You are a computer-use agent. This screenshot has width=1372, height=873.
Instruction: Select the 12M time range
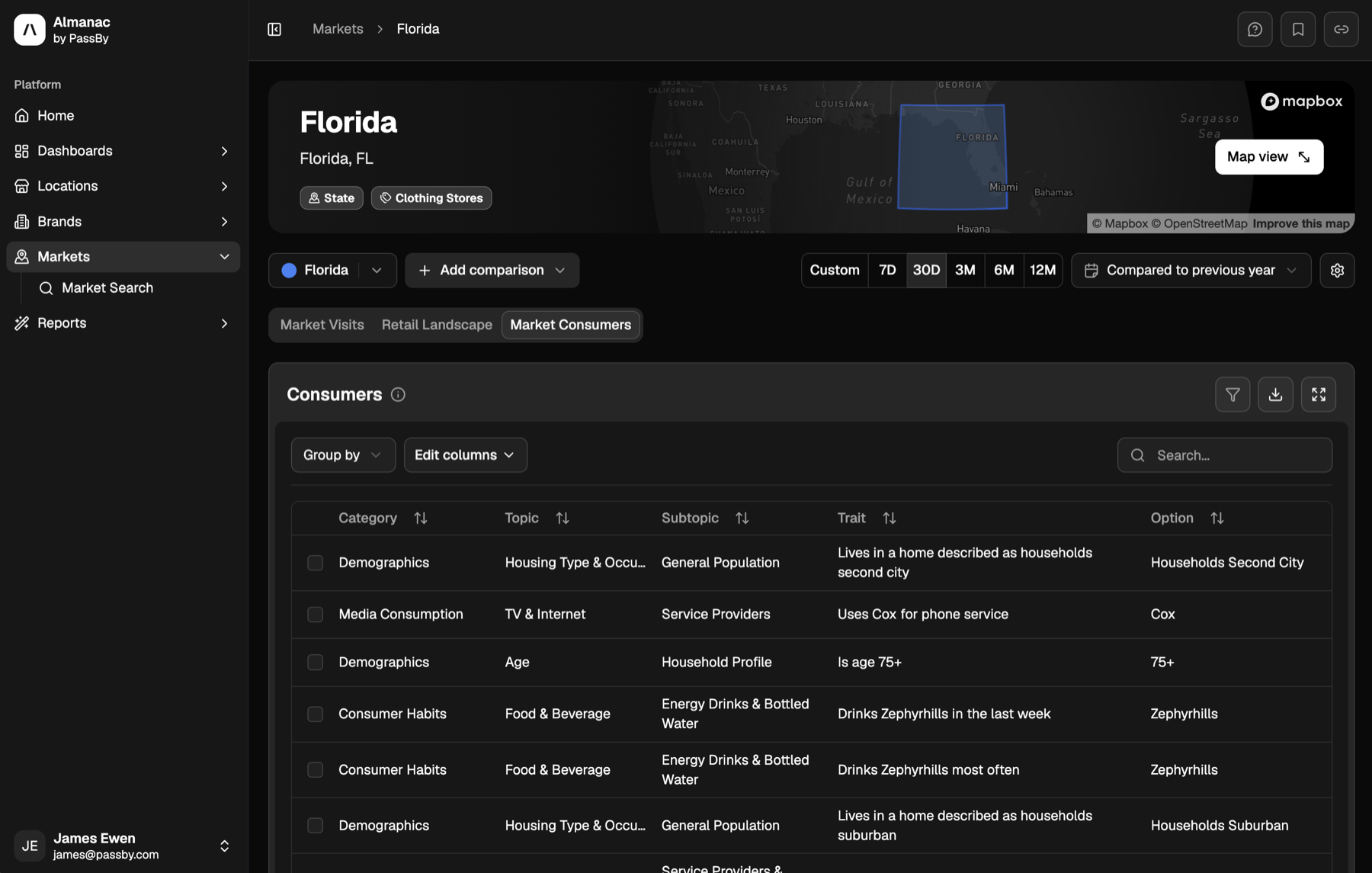1043,271
